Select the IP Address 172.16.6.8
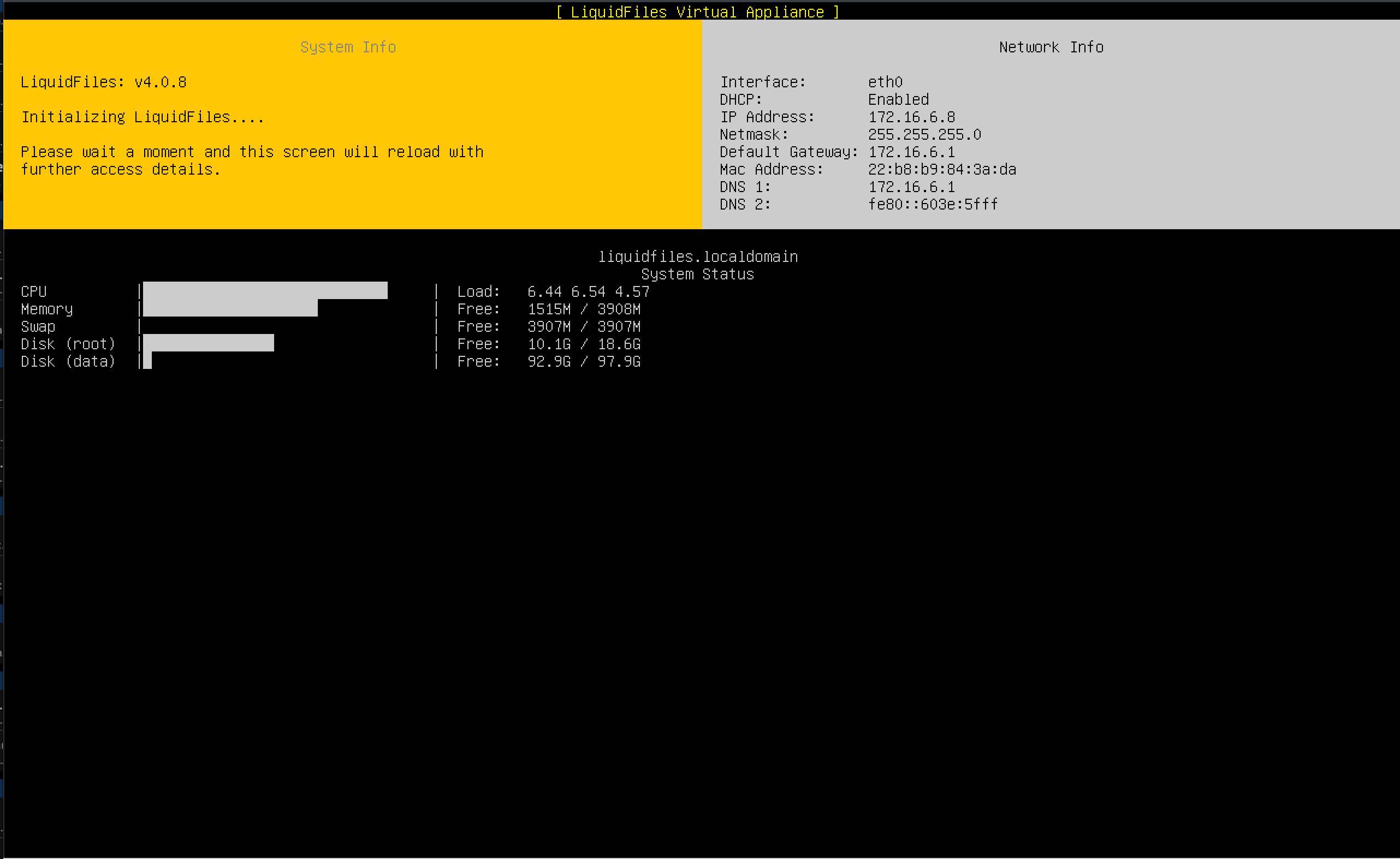This screenshot has height=859, width=1400. point(912,117)
